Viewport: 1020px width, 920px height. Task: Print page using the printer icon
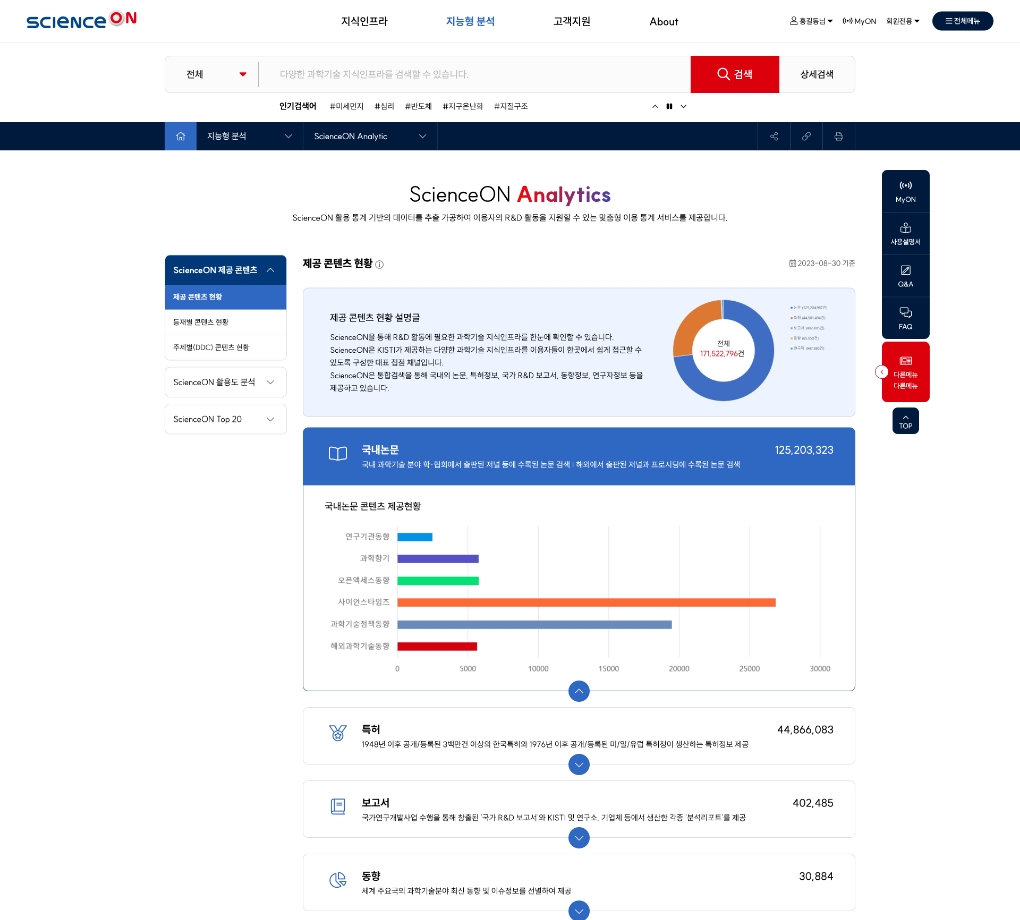[x=839, y=136]
